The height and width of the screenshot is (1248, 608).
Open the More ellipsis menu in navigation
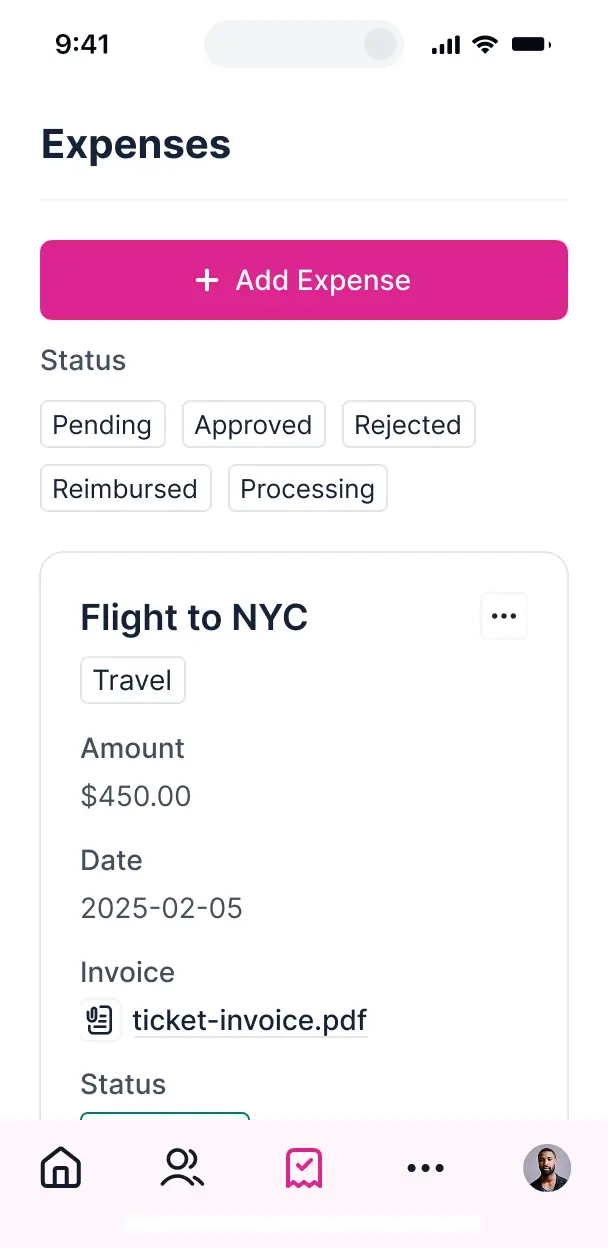[426, 1168]
